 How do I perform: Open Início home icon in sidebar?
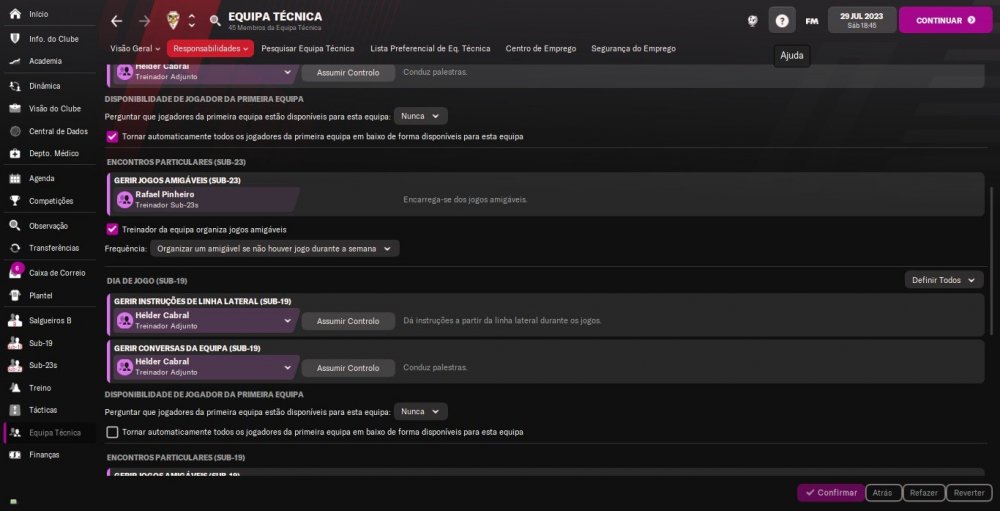[x=15, y=14]
